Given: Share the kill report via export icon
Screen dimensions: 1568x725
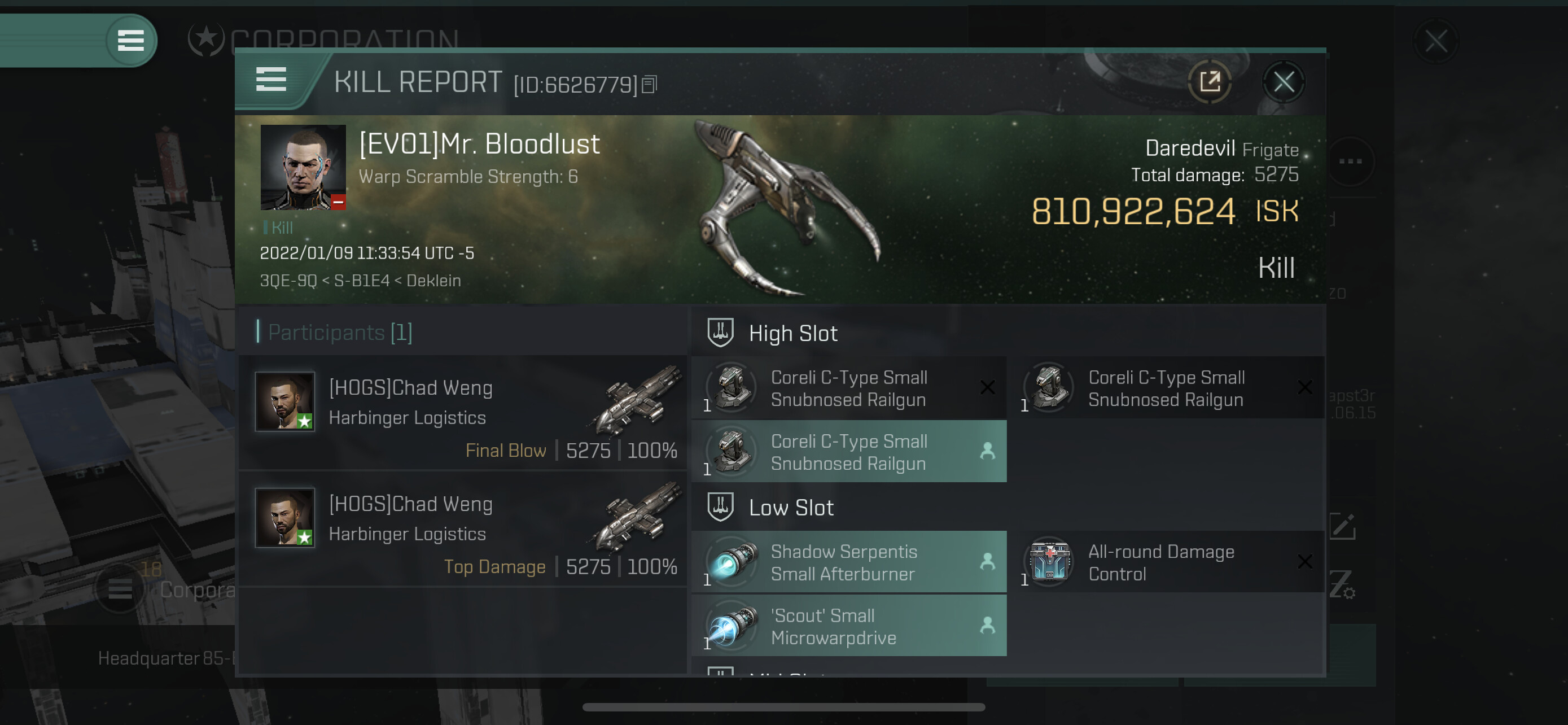Looking at the screenshot, I should click(x=1209, y=81).
